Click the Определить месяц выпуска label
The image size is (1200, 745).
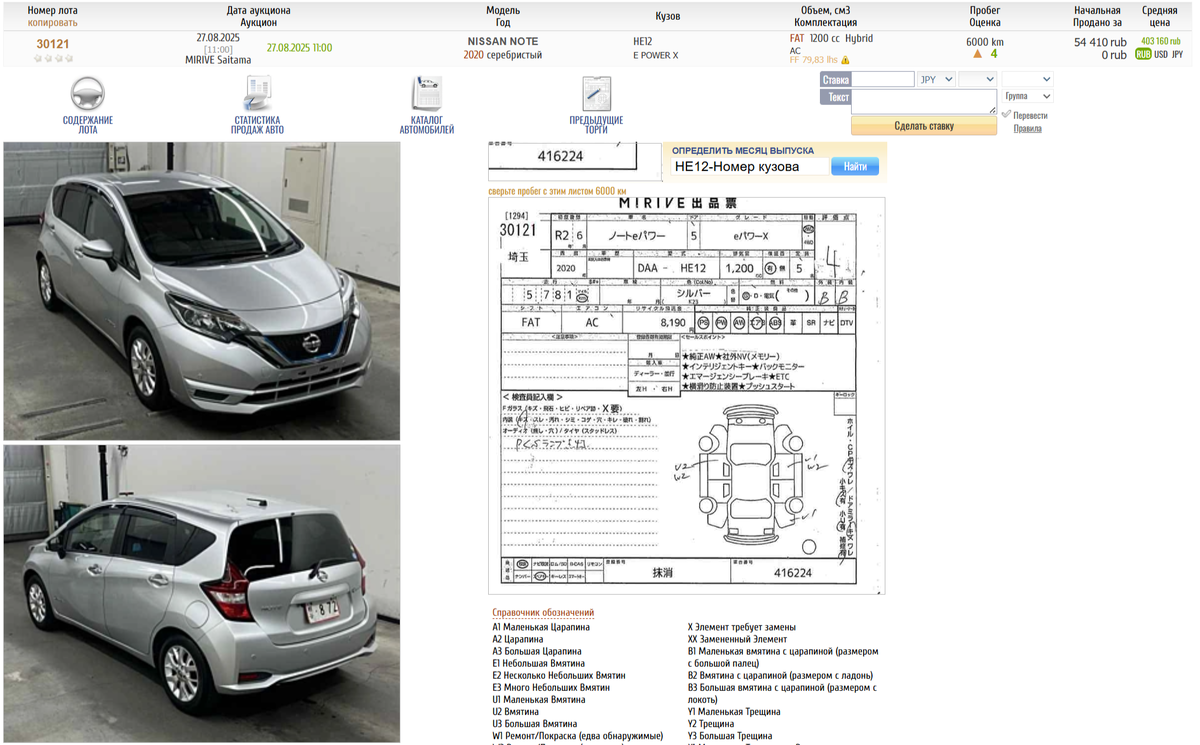pos(743,151)
